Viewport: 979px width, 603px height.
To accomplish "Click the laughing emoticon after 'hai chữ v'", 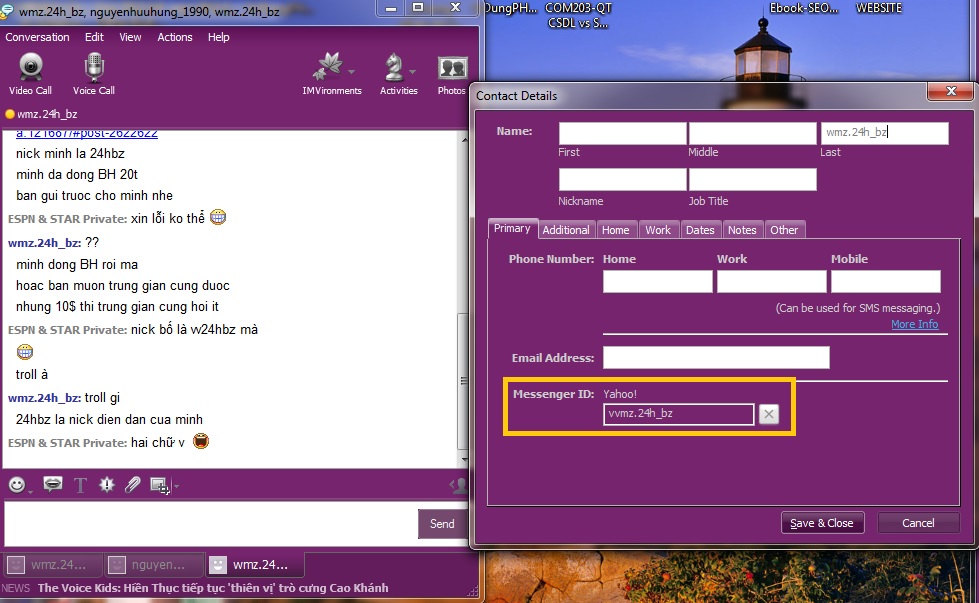I will click(201, 441).
